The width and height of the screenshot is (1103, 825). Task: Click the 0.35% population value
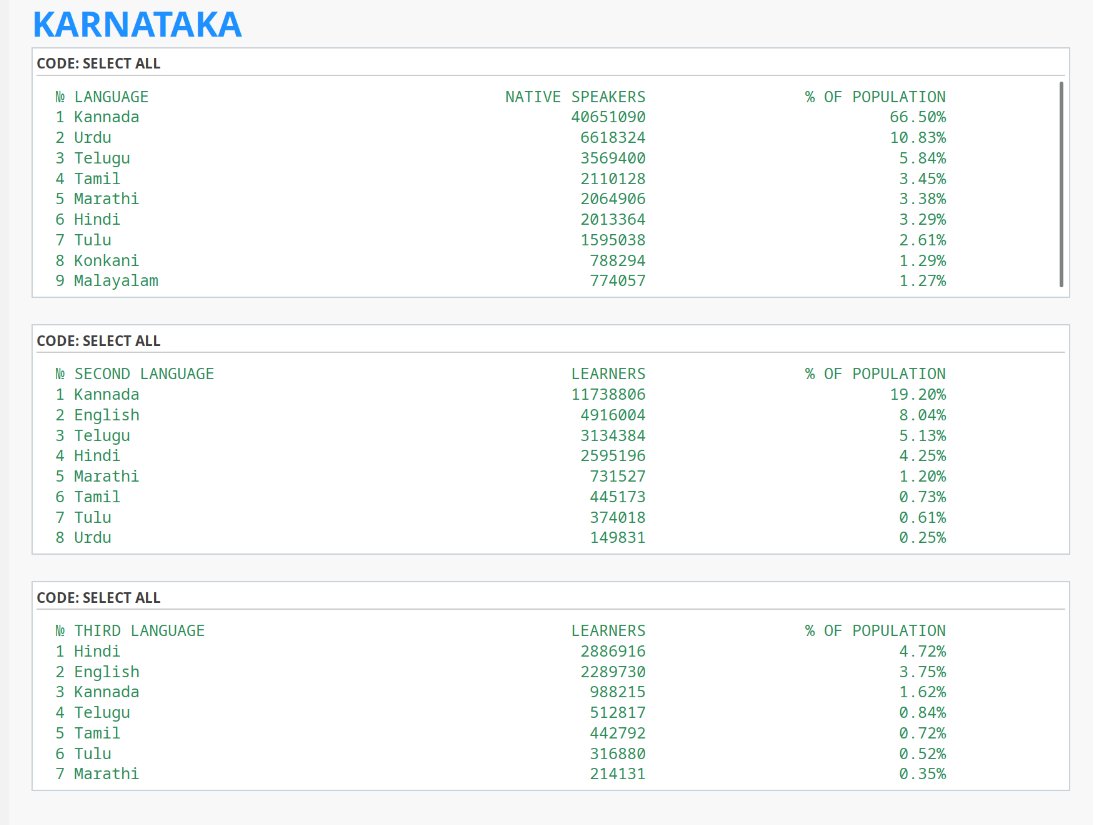(922, 774)
